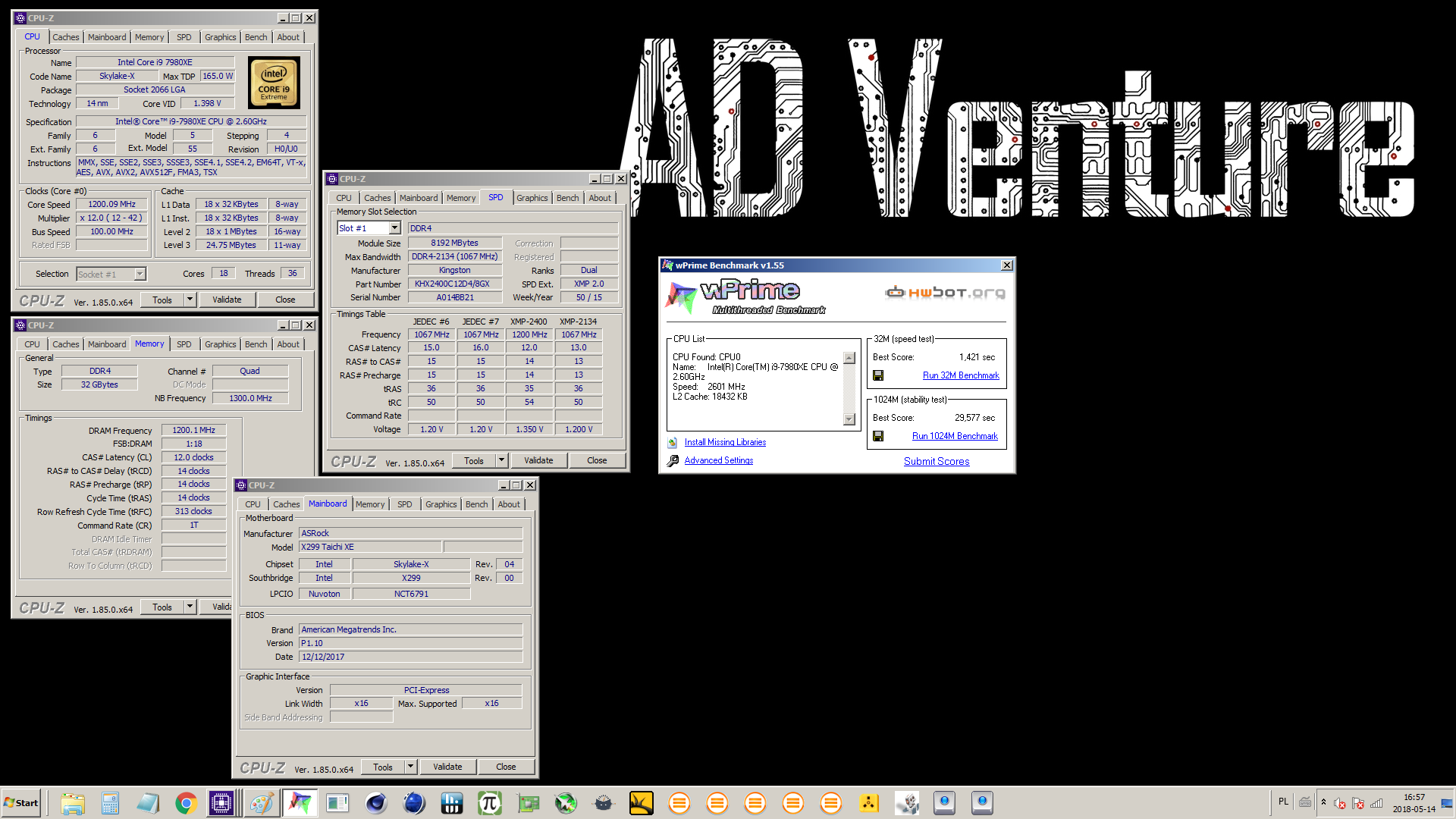
Task: Click the on-screen keyboard taskbar icon
Action: [x=1304, y=802]
